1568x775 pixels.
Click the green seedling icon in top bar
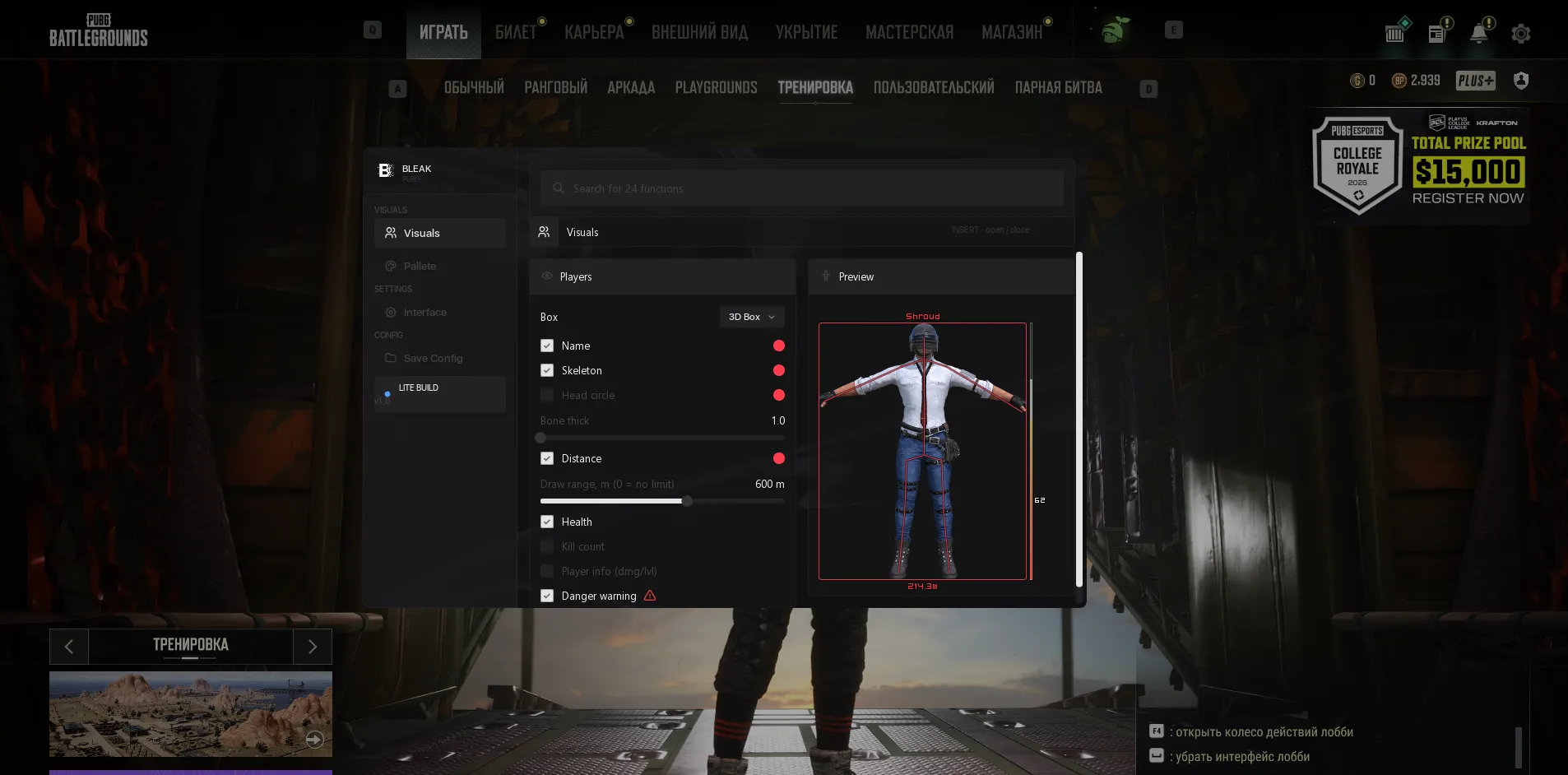[1114, 30]
